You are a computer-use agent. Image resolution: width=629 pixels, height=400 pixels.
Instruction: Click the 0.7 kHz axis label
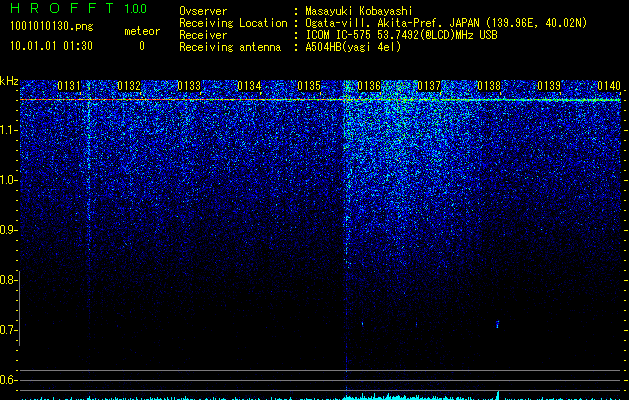point(8,330)
